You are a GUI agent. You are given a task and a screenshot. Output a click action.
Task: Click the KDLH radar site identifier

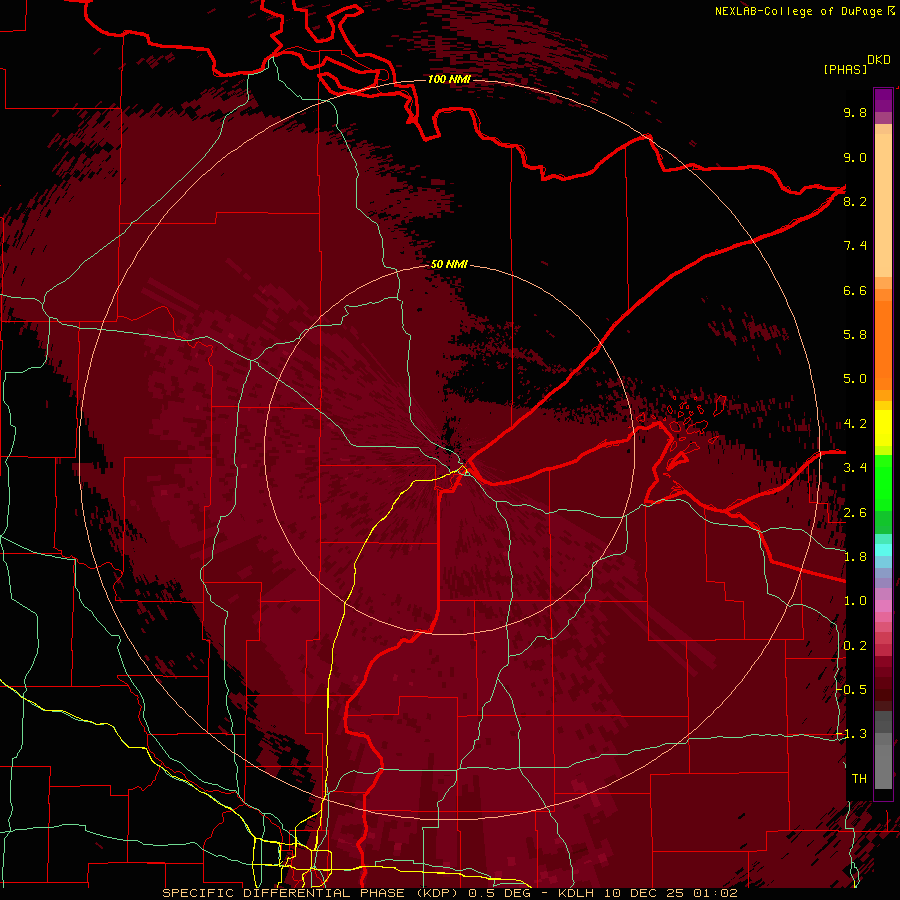tap(577, 893)
